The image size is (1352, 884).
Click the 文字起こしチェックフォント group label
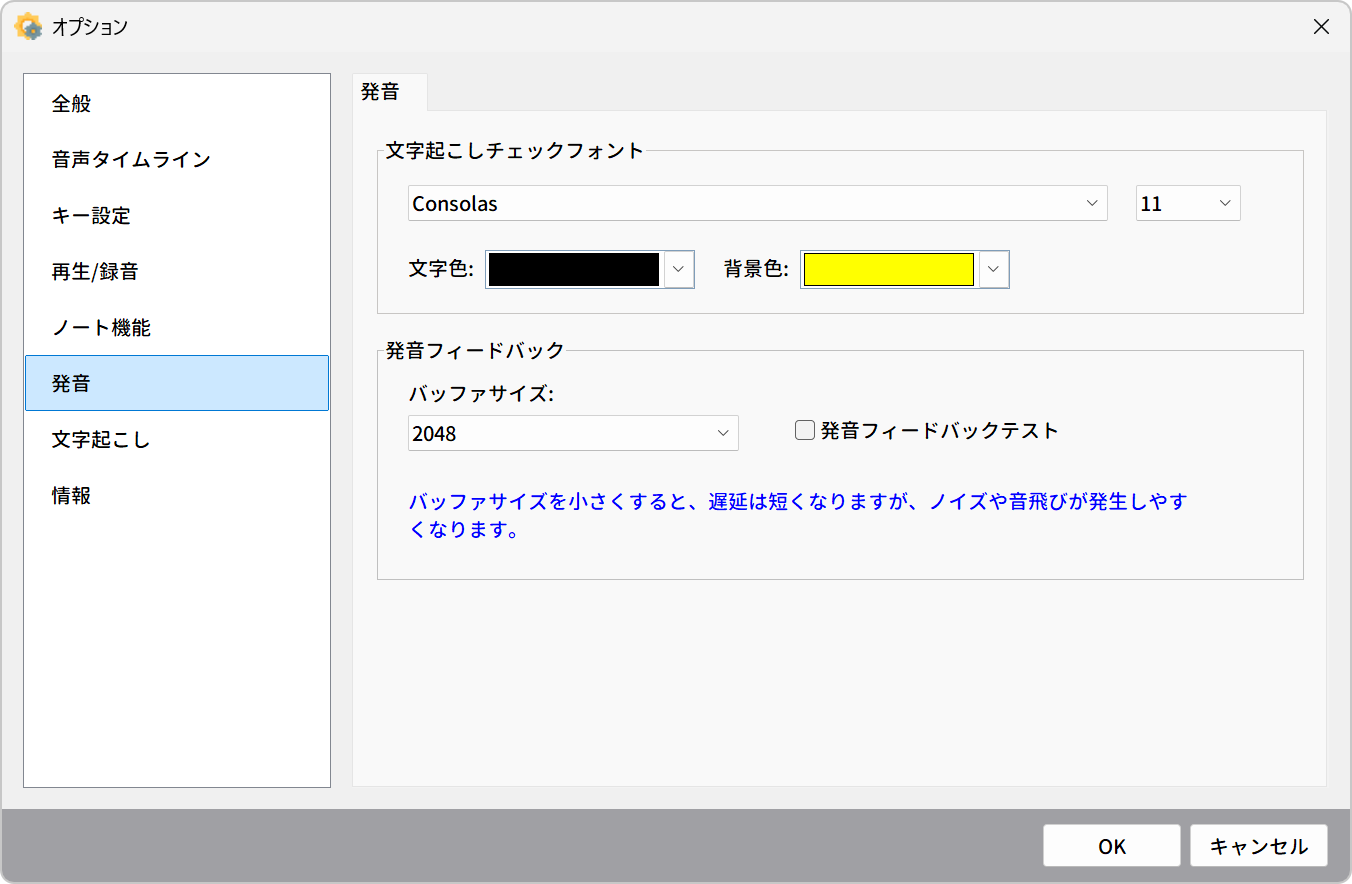coord(515,151)
